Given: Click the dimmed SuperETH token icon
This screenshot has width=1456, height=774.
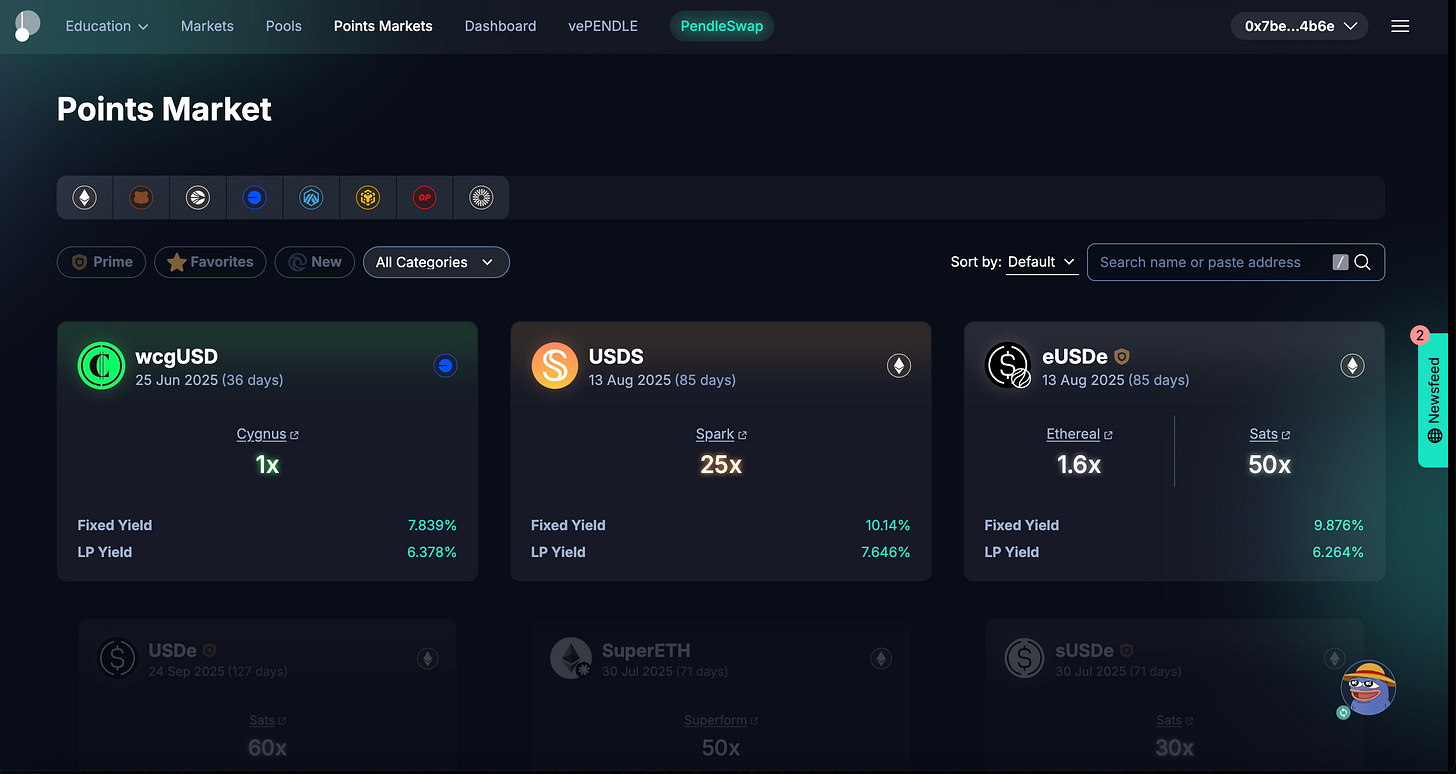Looking at the screenshot, I should tap(571, 658).
